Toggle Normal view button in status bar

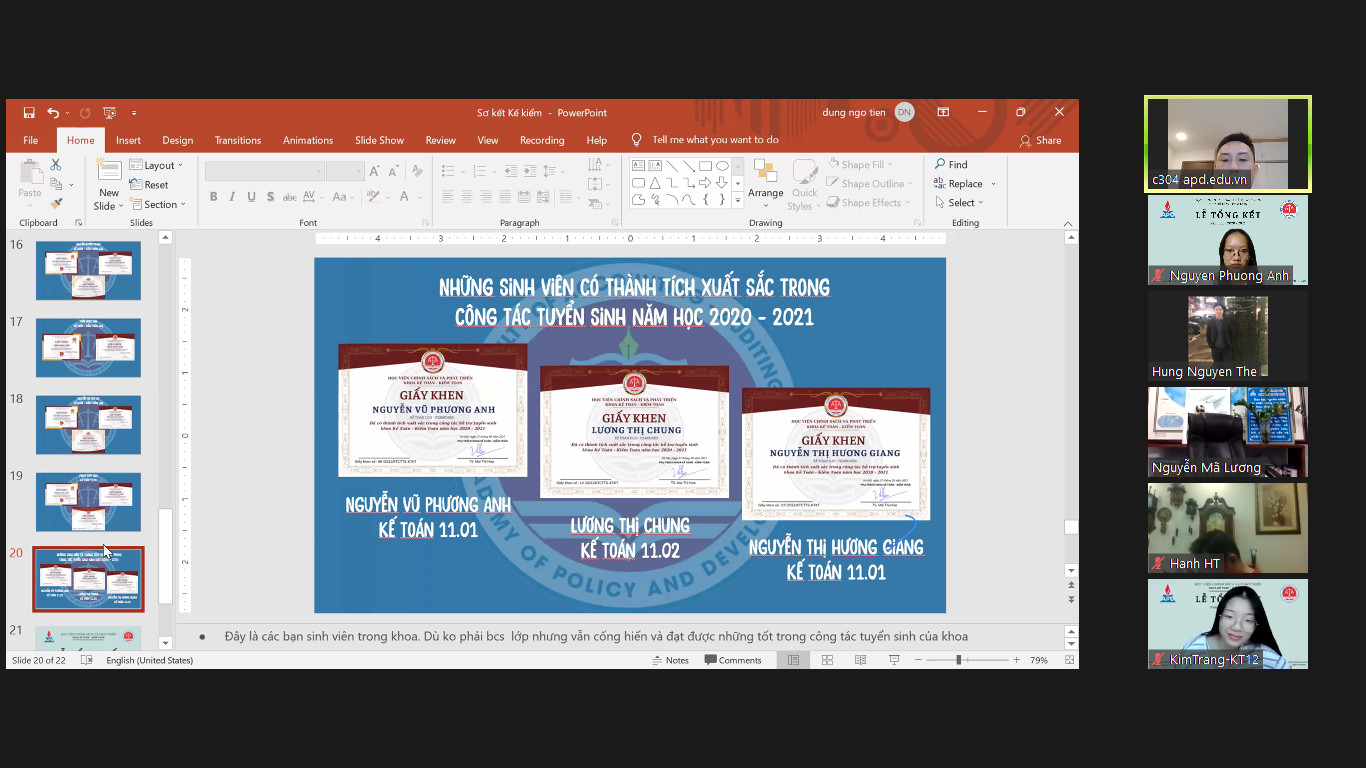click(793, 660)
